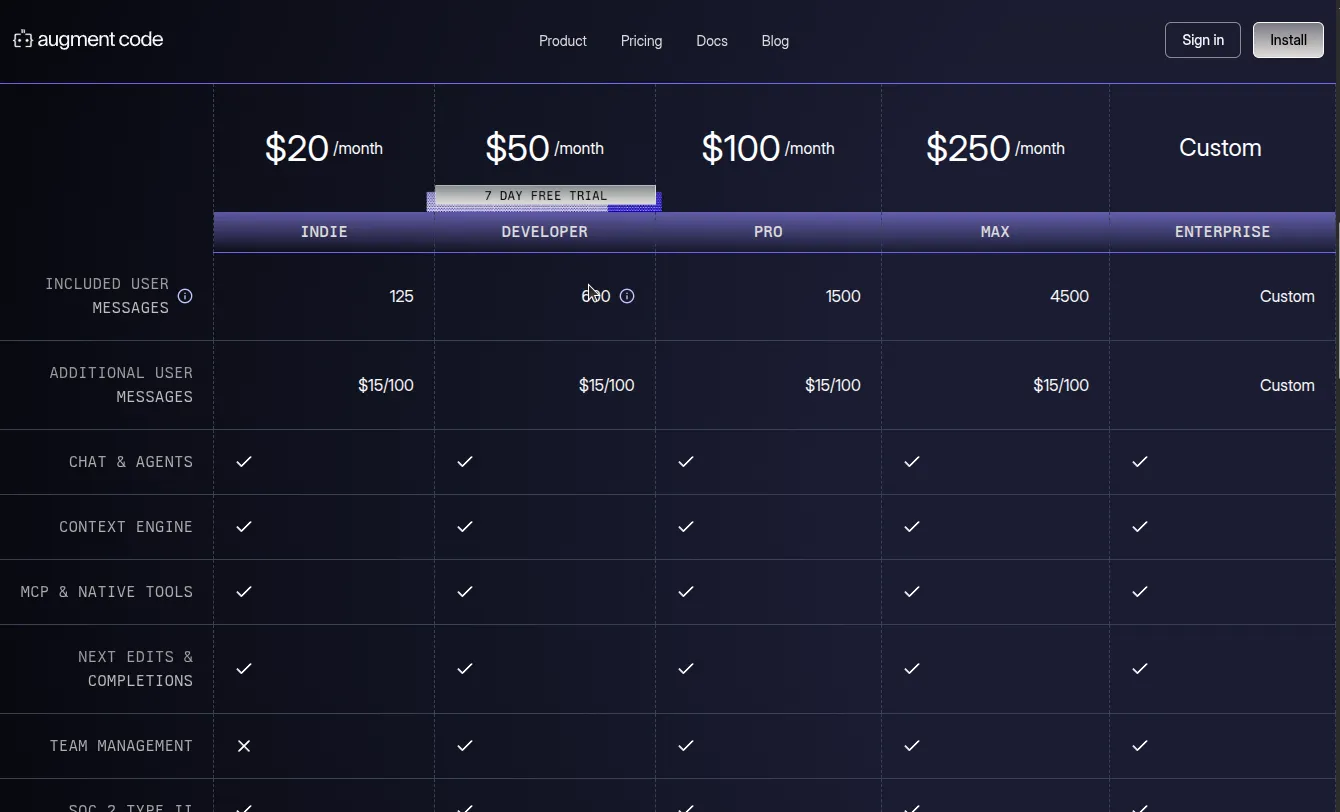Click the Developer Next Edits & Completions checkmark
This screenshot has width=1340, height=812.
465,669
